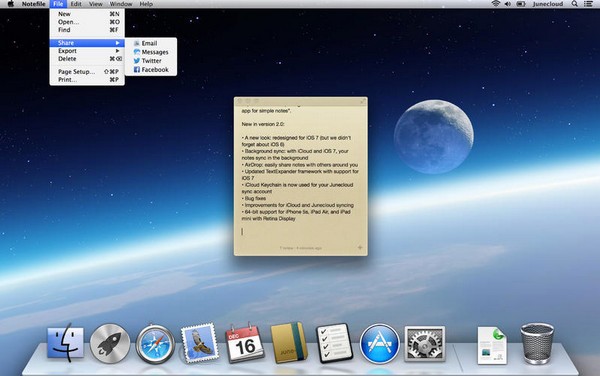The height and width of the screenshot is (376, 600).
Task: Open the Apple menu
Action: coord(11,4)
